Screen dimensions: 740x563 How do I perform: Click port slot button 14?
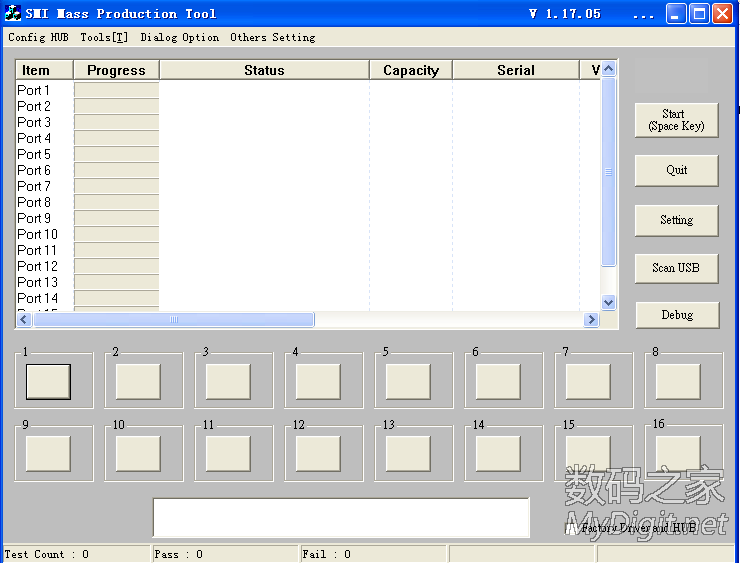point(498,454)
